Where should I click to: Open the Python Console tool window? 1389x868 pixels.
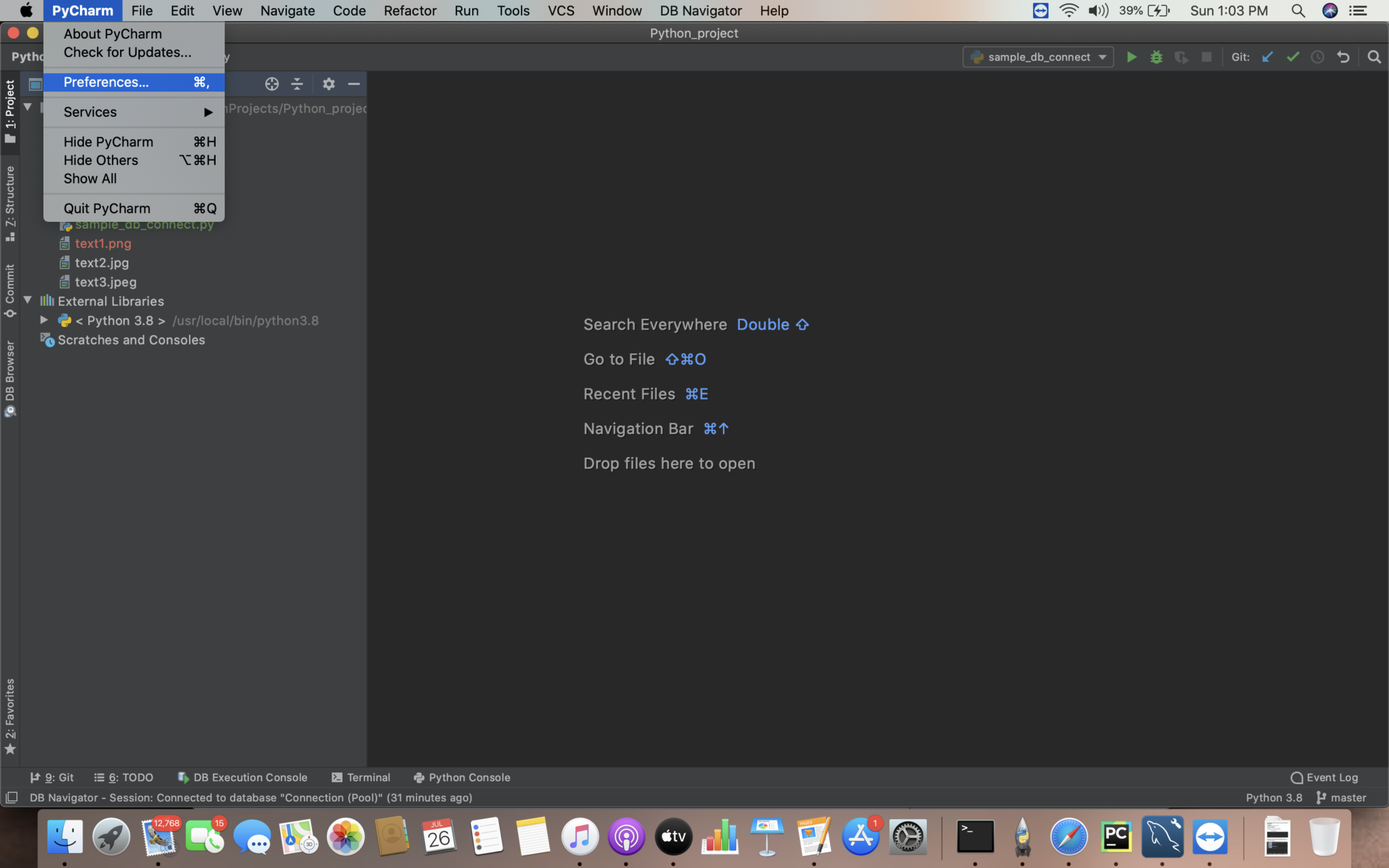462,777
